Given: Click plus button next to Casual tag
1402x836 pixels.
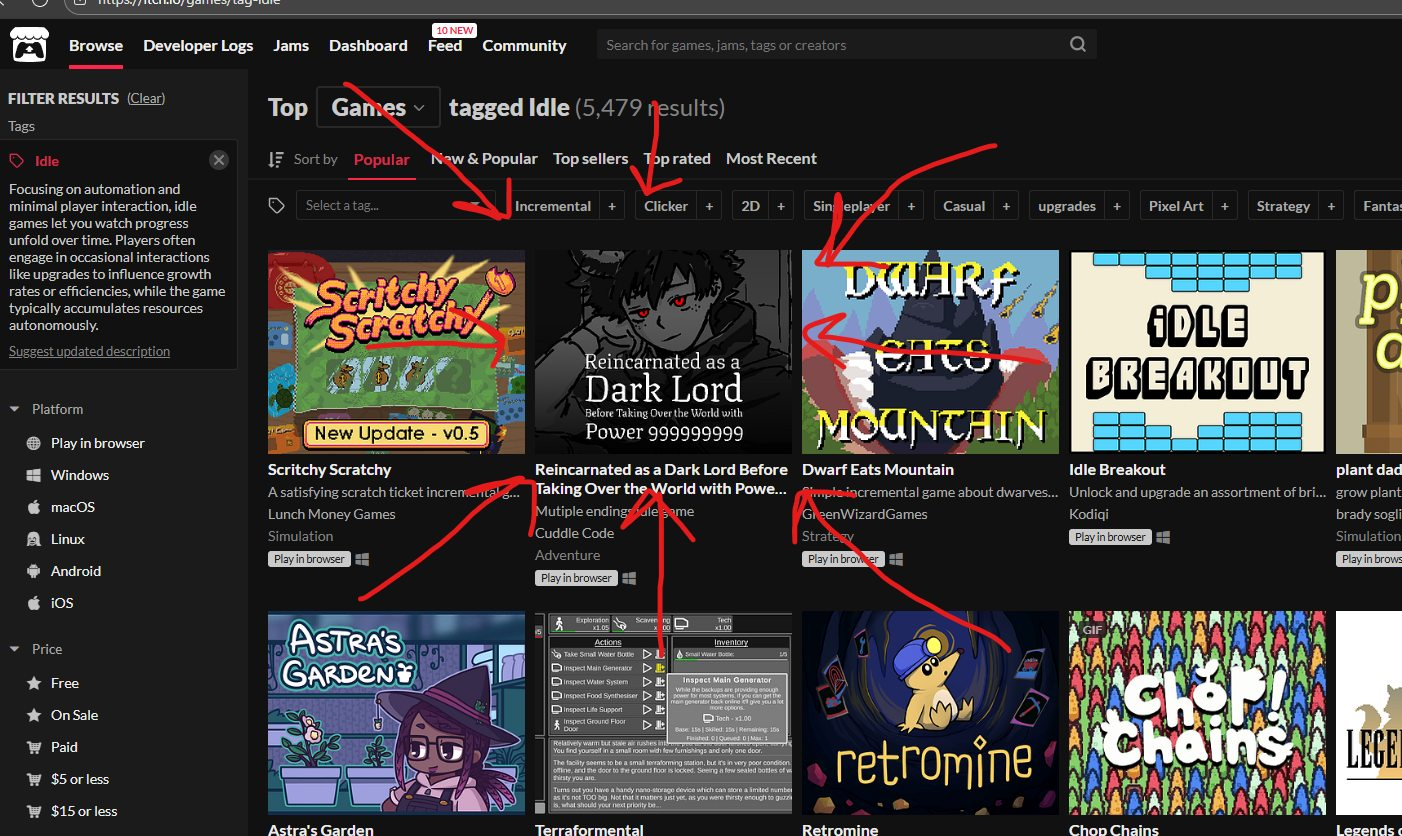Looking at the screenshot, I should tap(1006, 206).
